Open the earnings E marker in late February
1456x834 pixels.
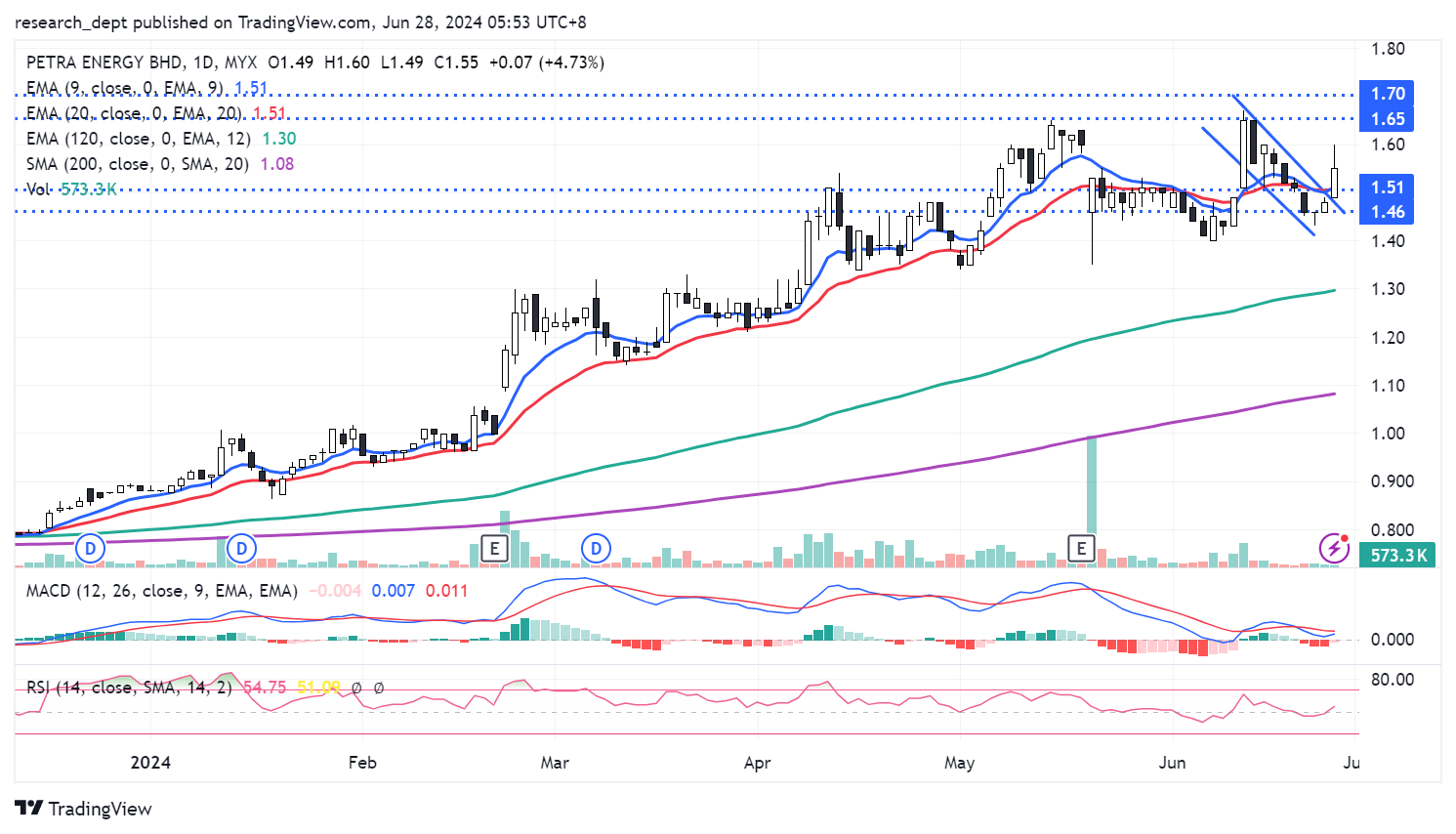[495, 549]
